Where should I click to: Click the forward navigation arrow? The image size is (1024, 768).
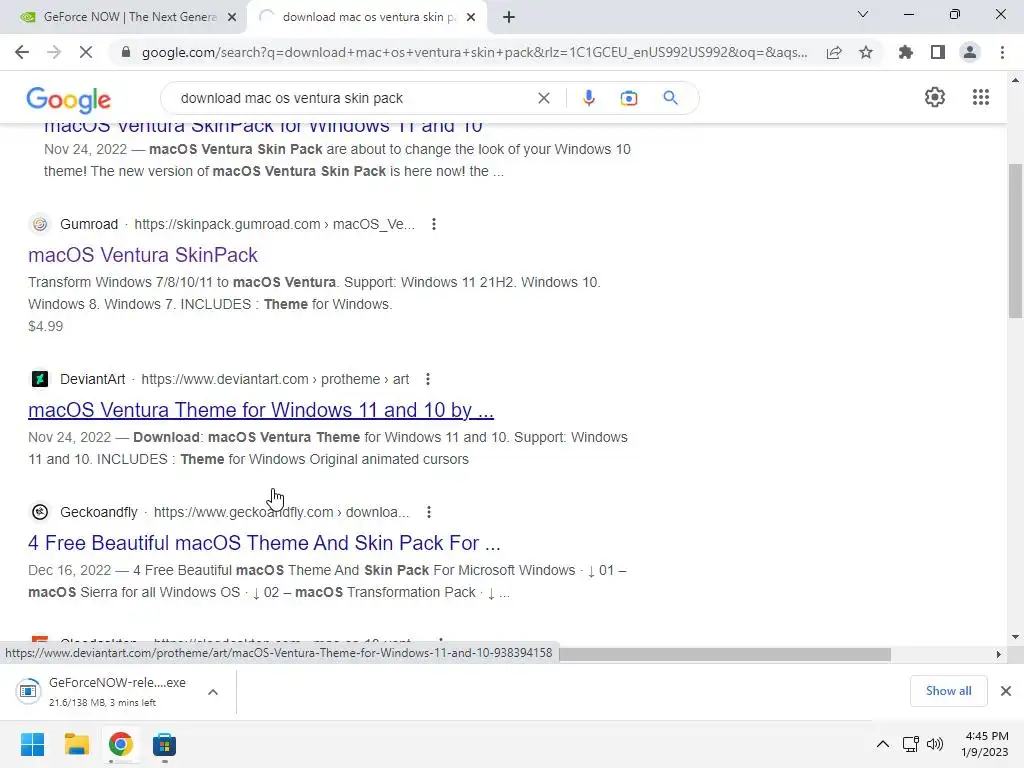[x=54, y=52]
